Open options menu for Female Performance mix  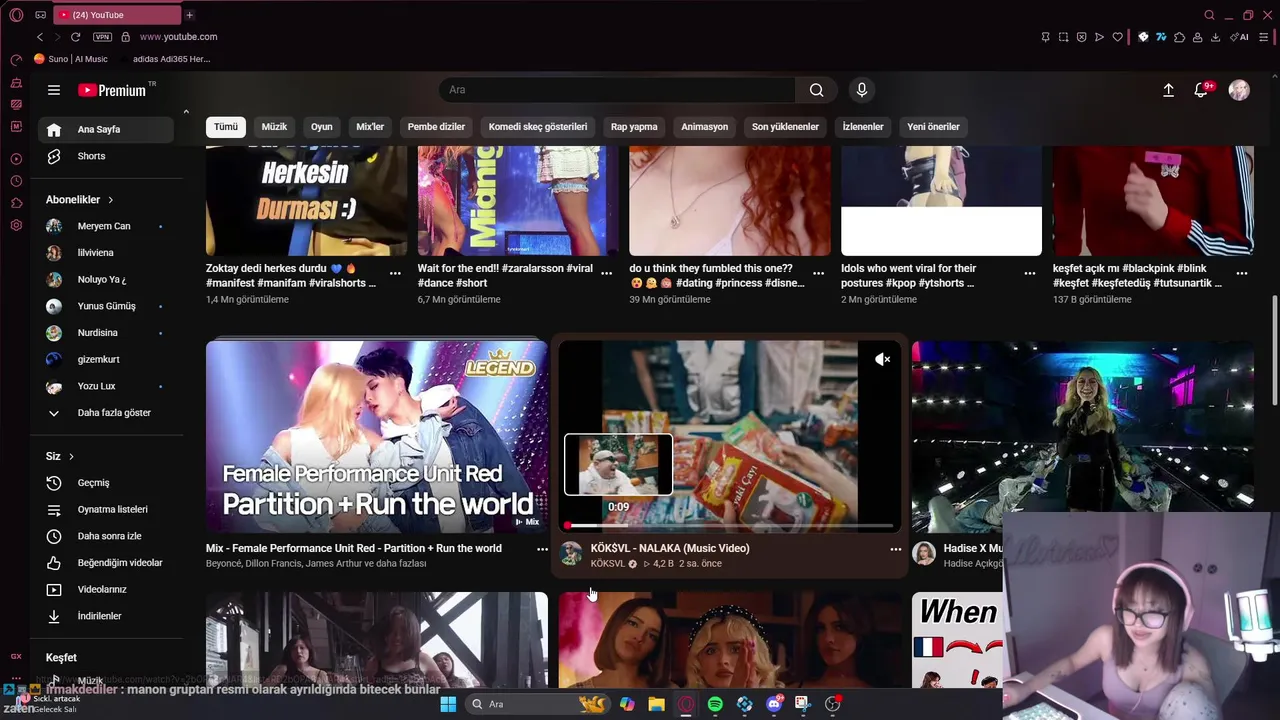click(x=542, y=549)
